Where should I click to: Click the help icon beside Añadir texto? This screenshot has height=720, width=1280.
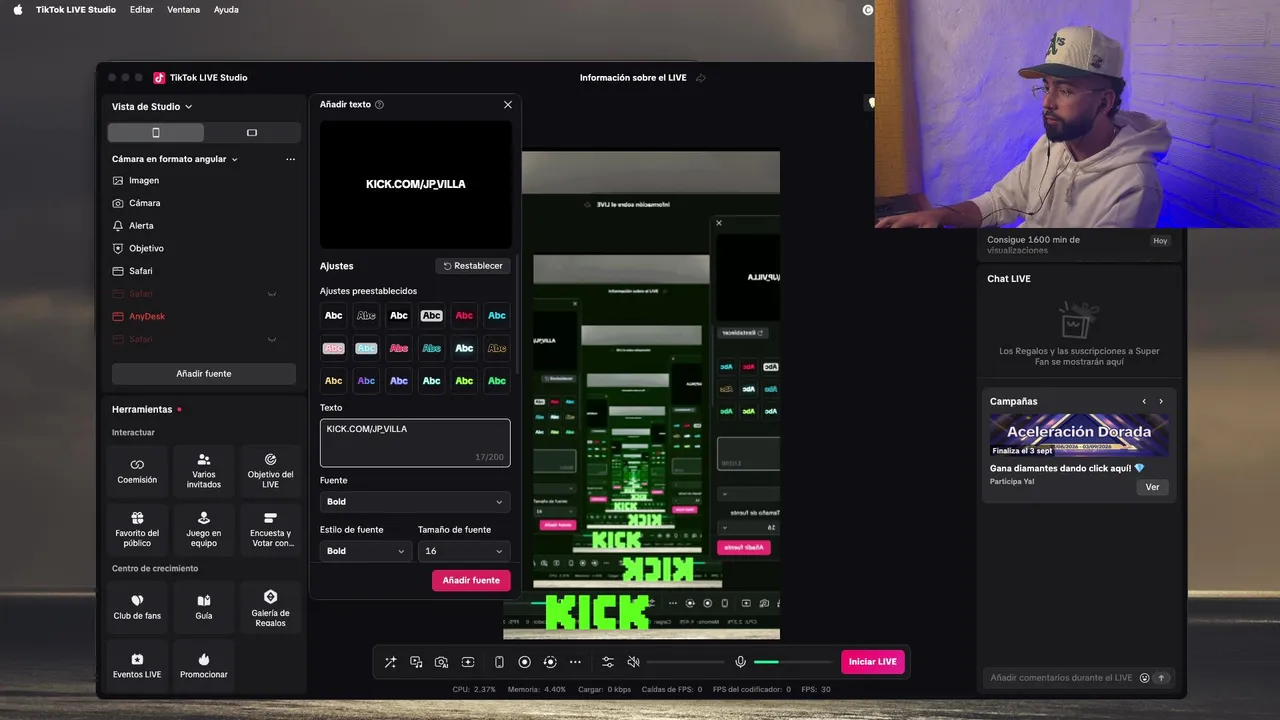point(379,104)
